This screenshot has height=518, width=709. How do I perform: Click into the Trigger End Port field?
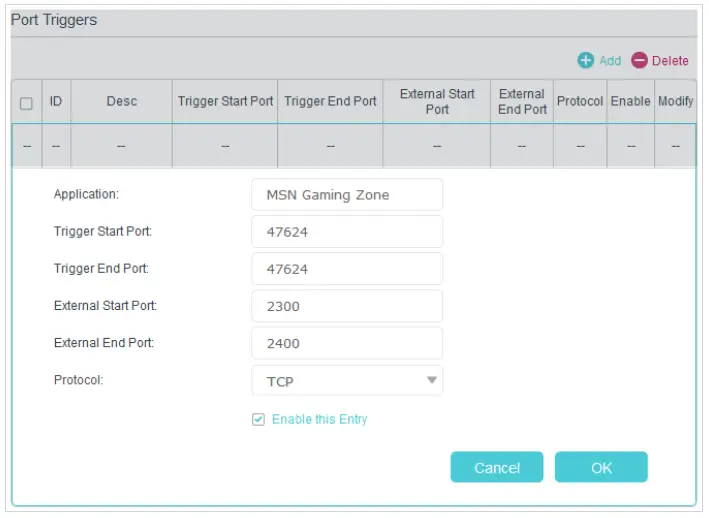(346, 269)
